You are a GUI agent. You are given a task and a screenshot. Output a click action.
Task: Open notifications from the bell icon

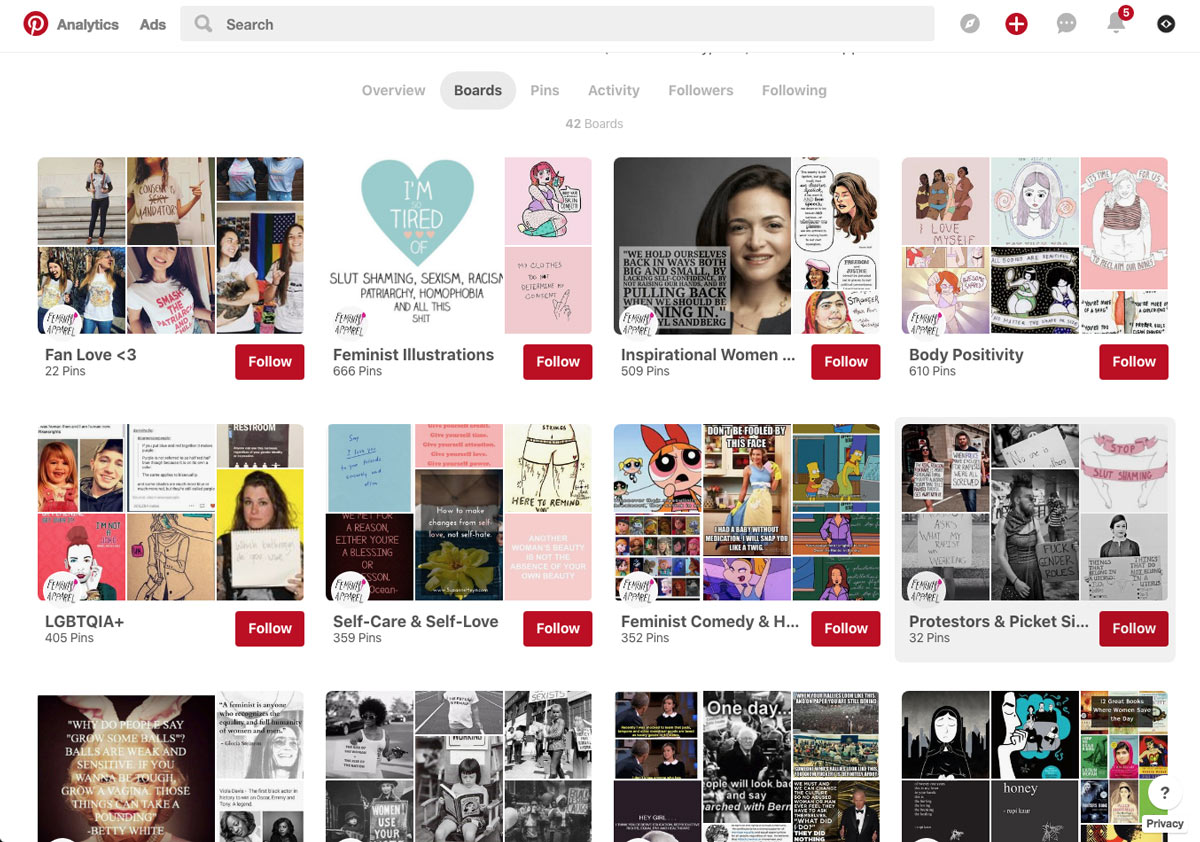tap(1117, 23)
